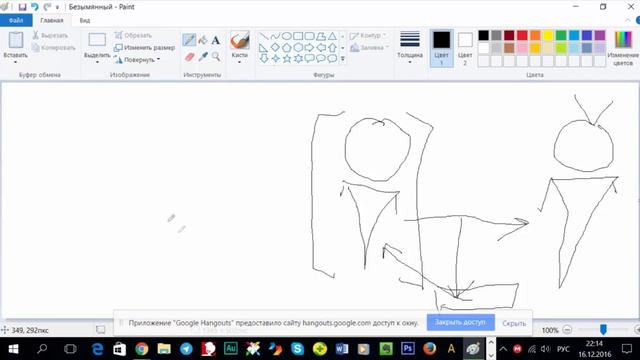Expand the shapes gallery
This screenshot has height=360, width=640.
pos(343,59)
